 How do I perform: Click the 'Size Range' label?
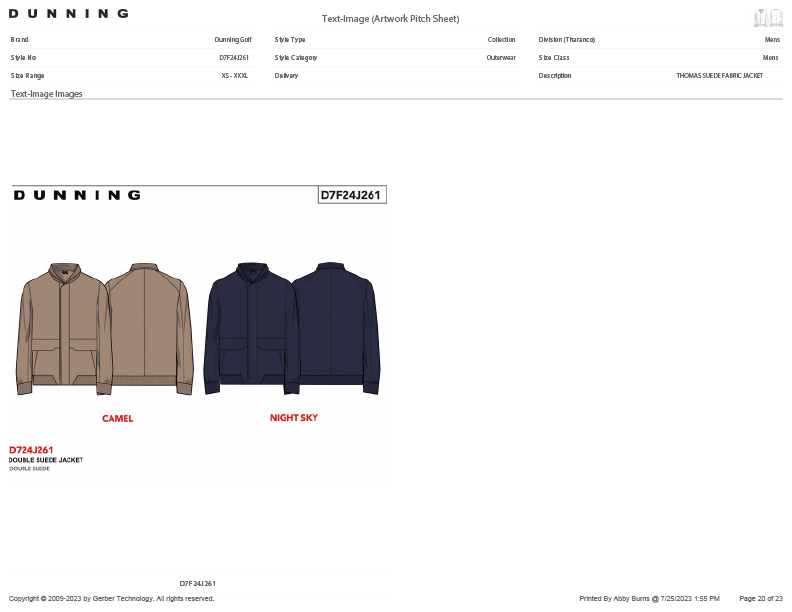[x=27, y=76]
